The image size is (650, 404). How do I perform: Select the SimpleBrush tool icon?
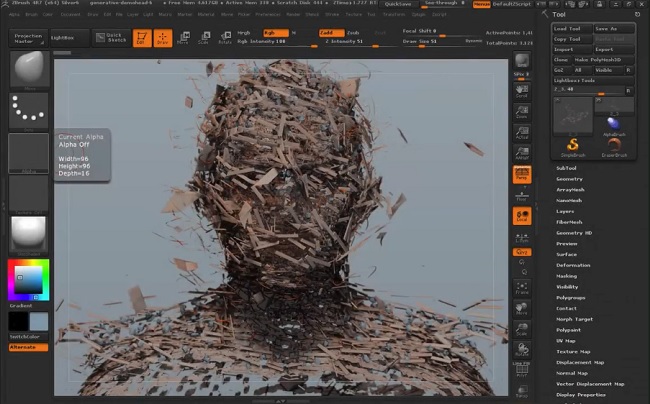(572, 148)
